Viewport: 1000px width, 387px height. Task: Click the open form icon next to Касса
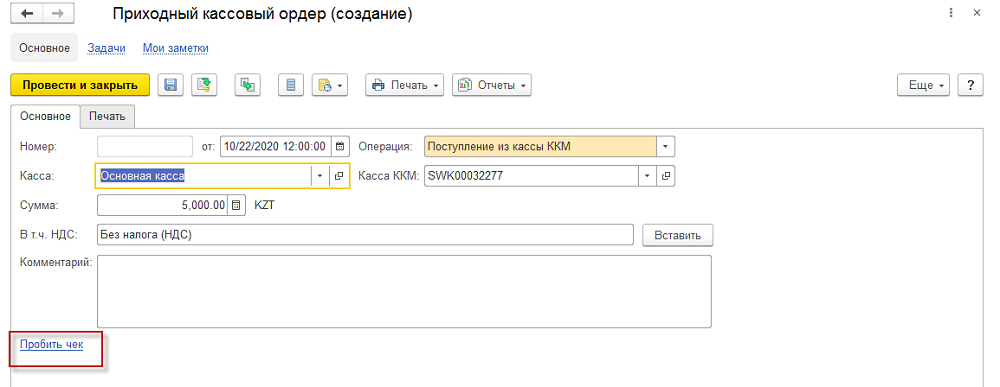tap(339, 175)
